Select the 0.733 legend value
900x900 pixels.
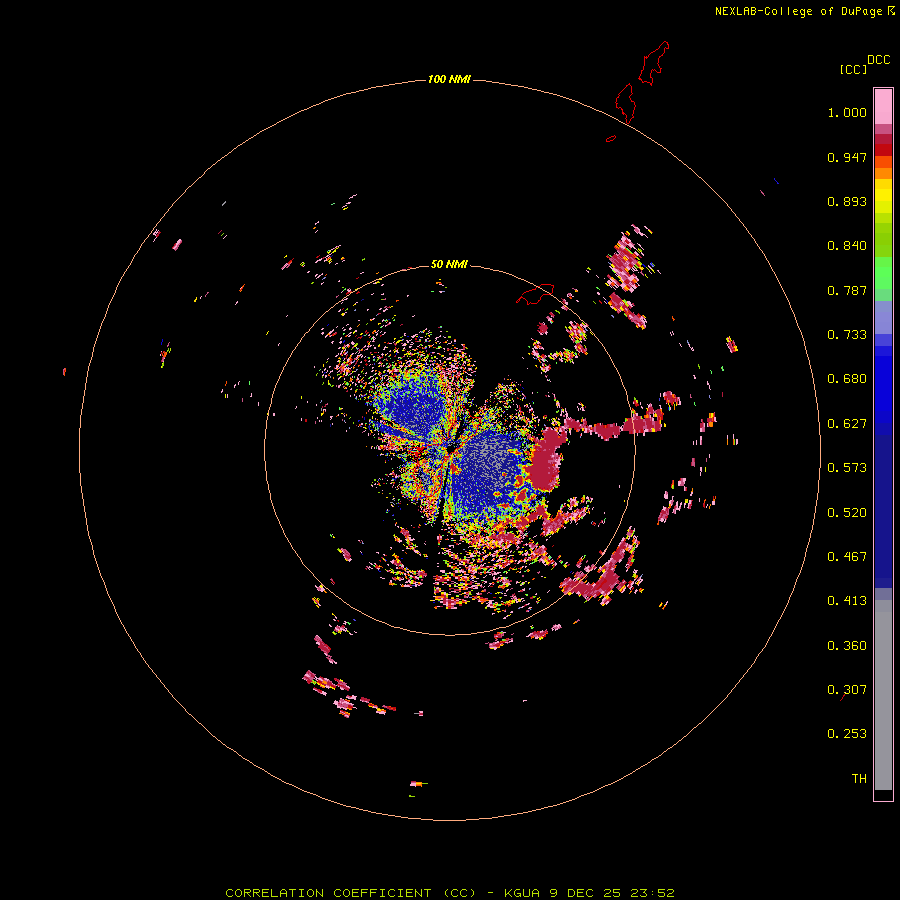pos(847,335)
